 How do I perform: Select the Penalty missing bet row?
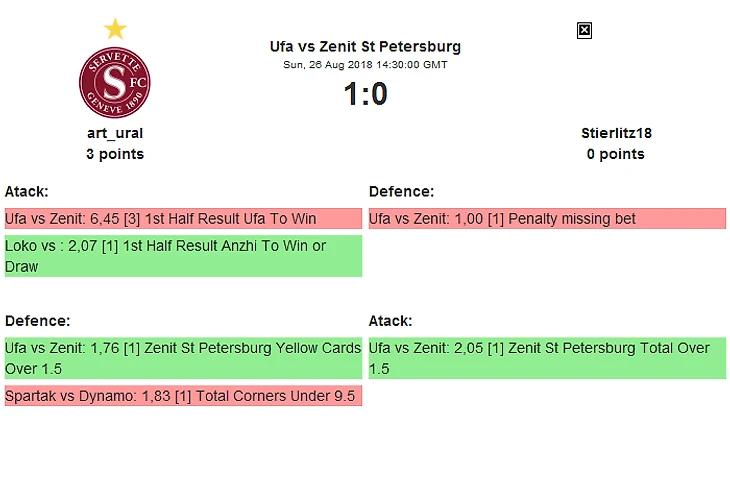547,219
